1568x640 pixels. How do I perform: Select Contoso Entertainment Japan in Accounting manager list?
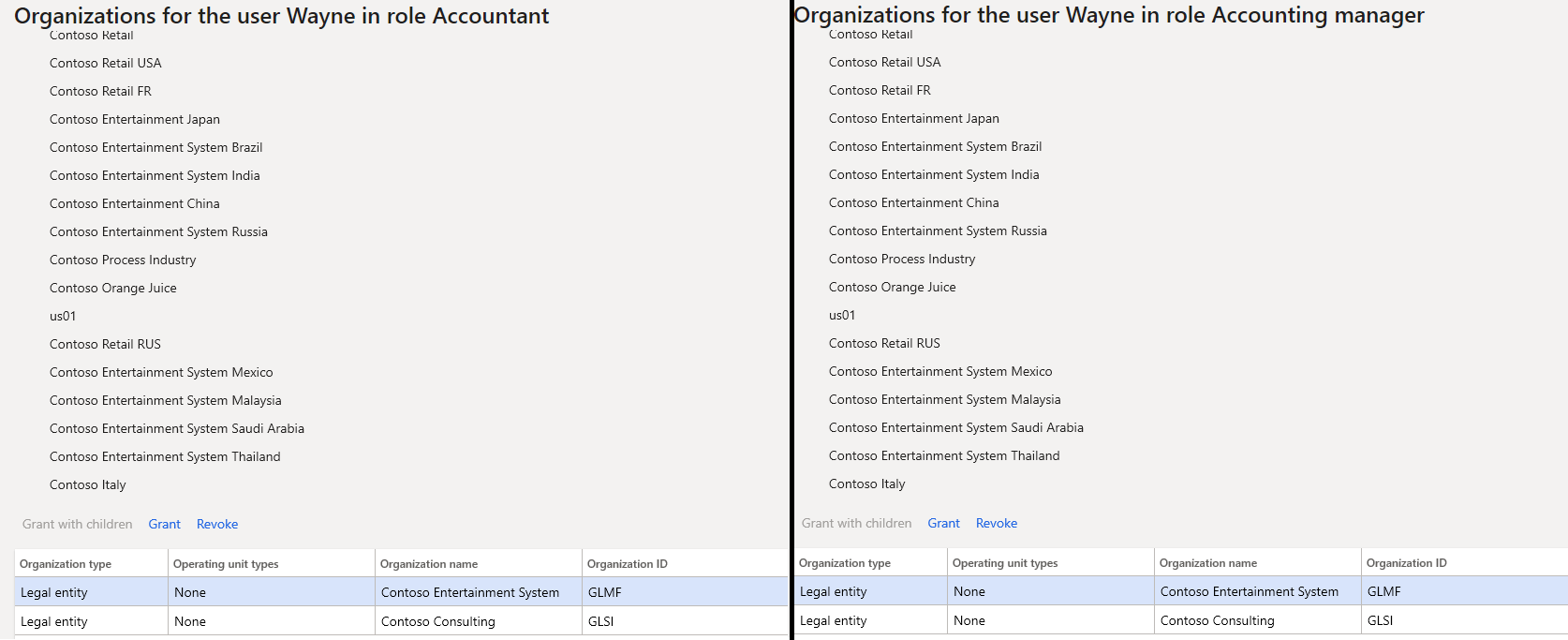pos(914,118)
